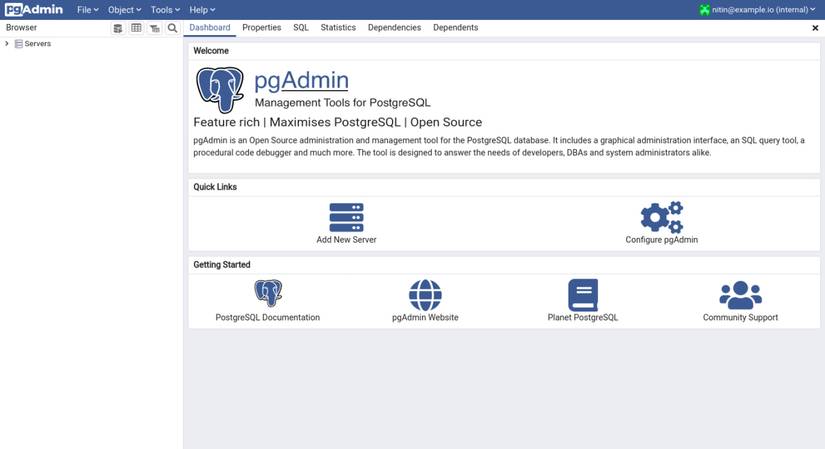This screenshot has width=825, height=449.
Task: Click the pgAdmin title heading
Action: 301,81
